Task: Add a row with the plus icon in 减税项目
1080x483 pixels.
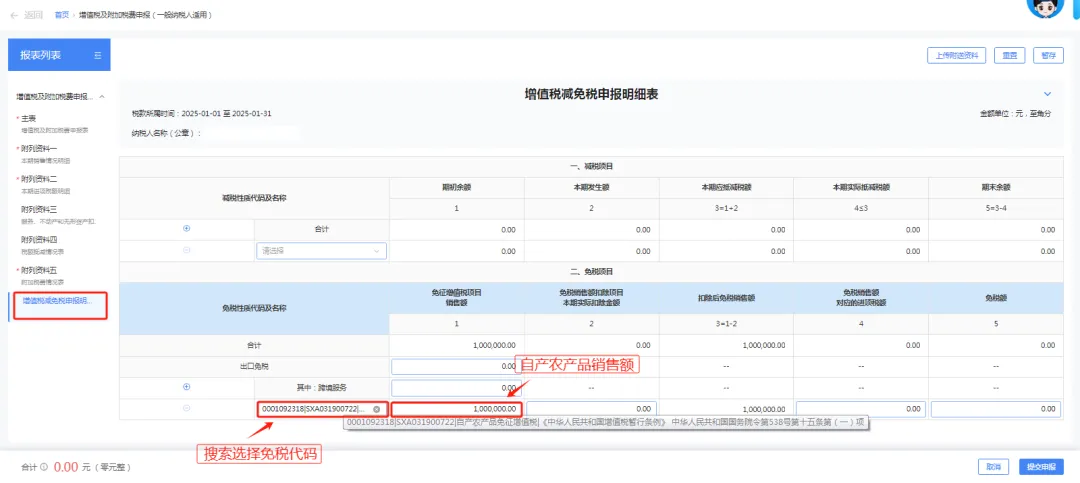Action: [186, 228]
